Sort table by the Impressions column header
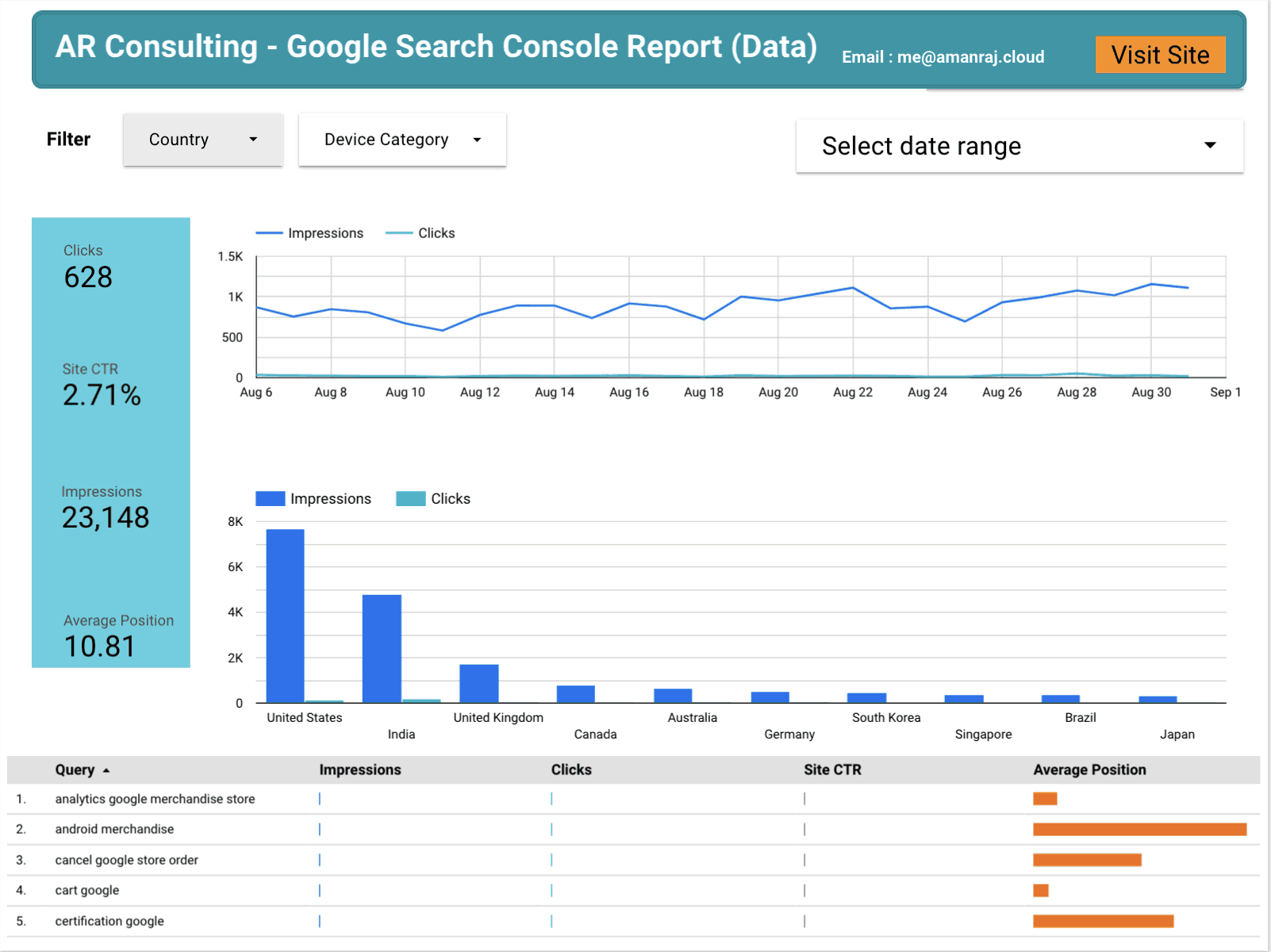The width and height of the screenshot is (1271, 952). (361, 770)
